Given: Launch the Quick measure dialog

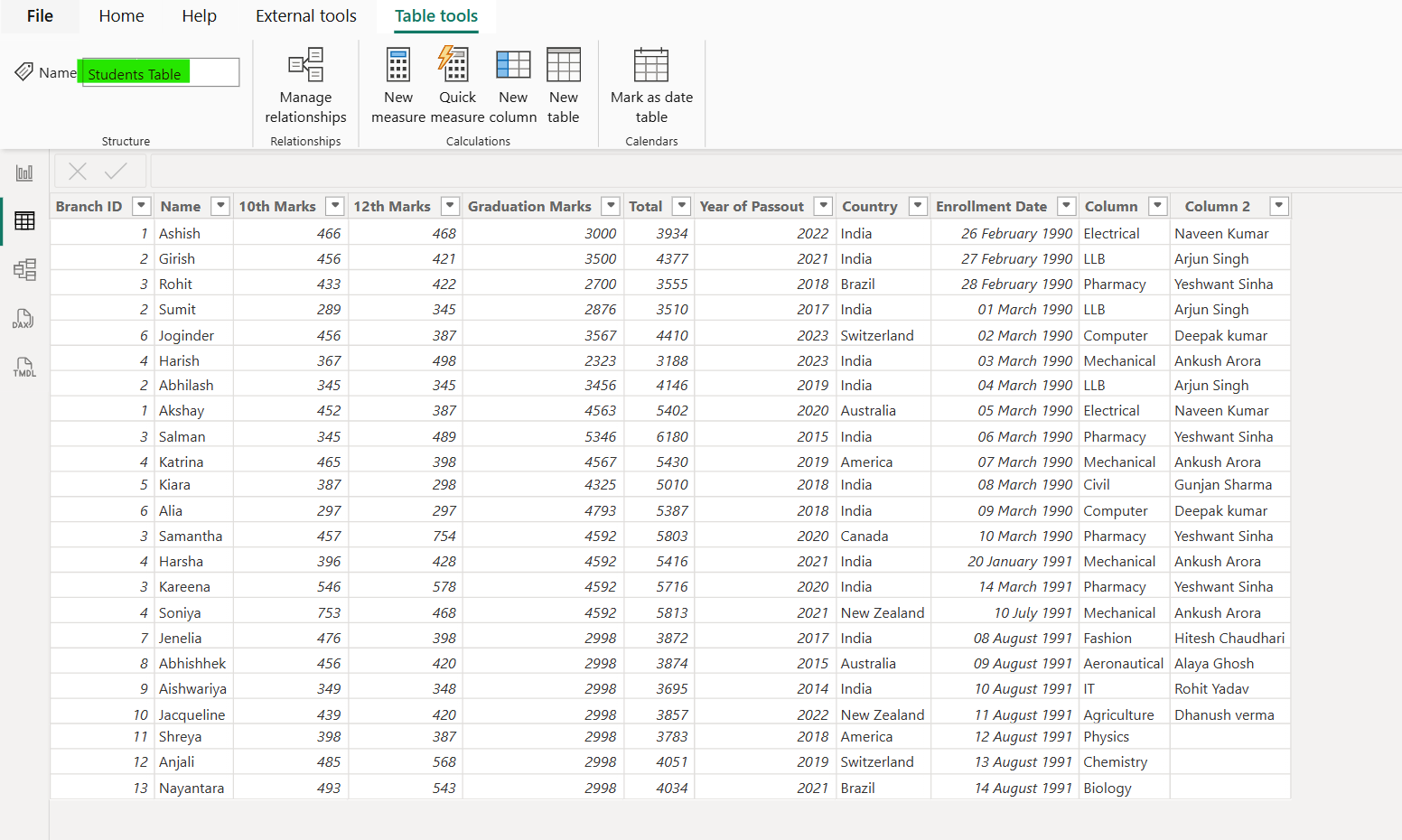Looking at the screenshot, I should (456, 84).
